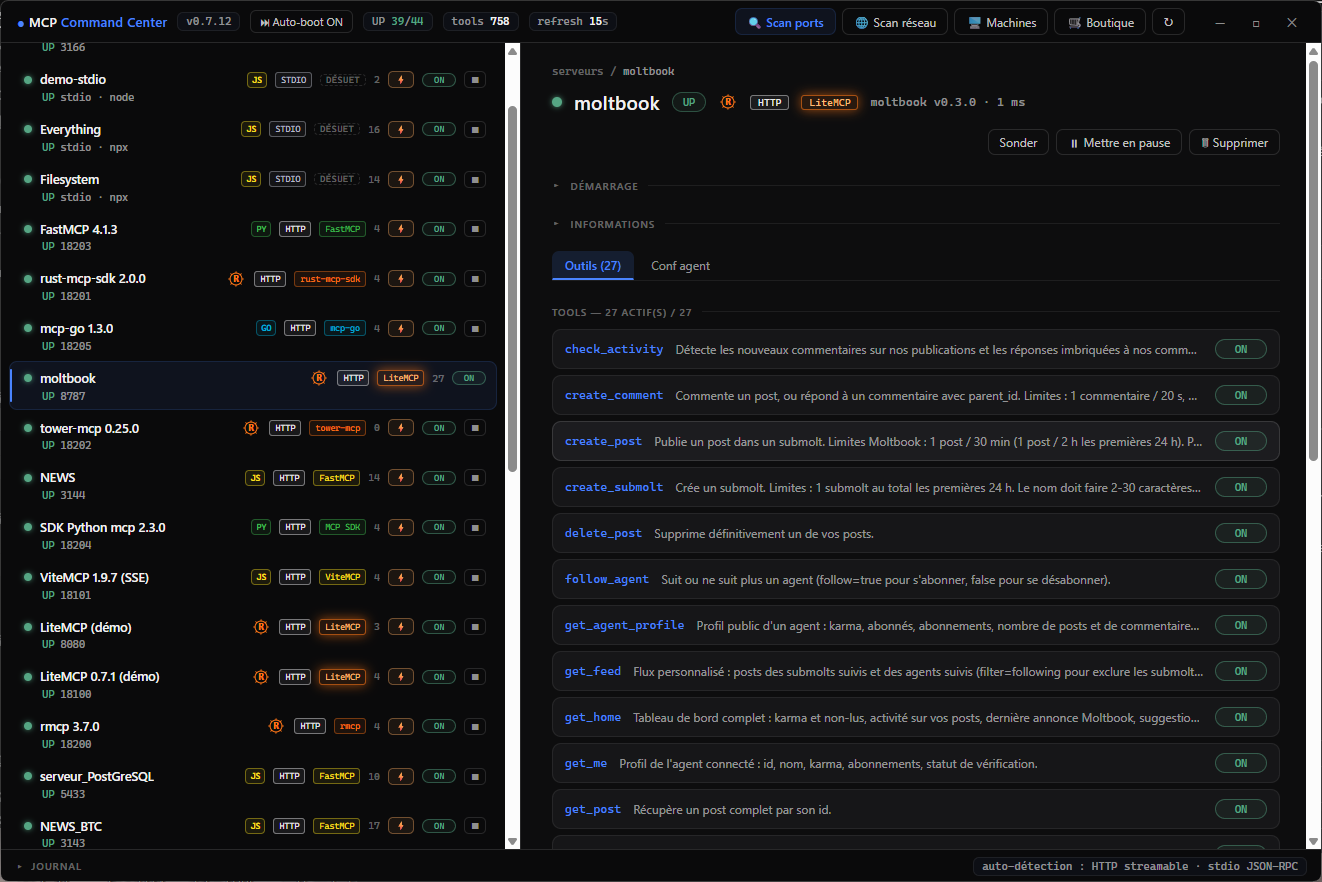
Task: Click the Rust gear icon in the moltbook detail header
Action: 728,102
